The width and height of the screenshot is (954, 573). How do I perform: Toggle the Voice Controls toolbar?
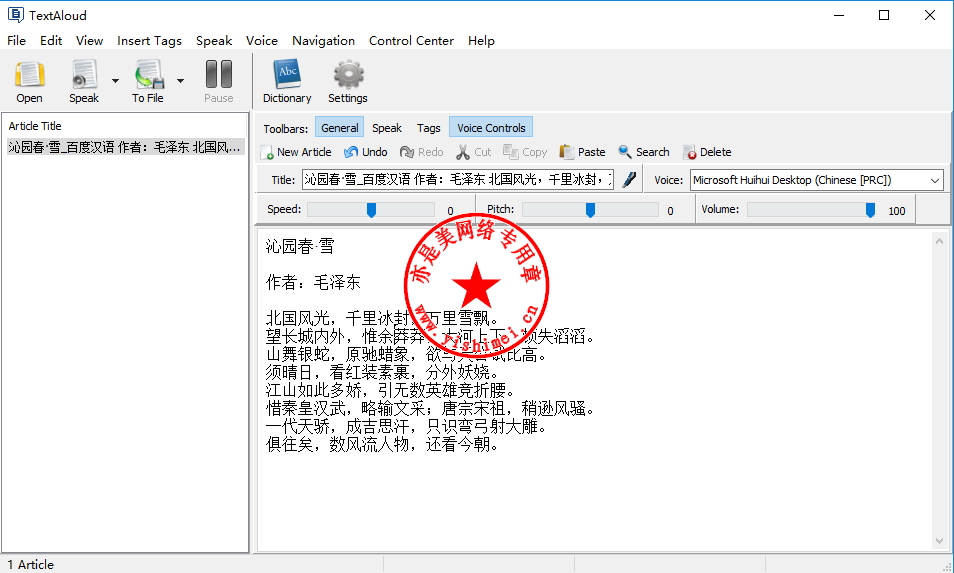click(491, 128)
